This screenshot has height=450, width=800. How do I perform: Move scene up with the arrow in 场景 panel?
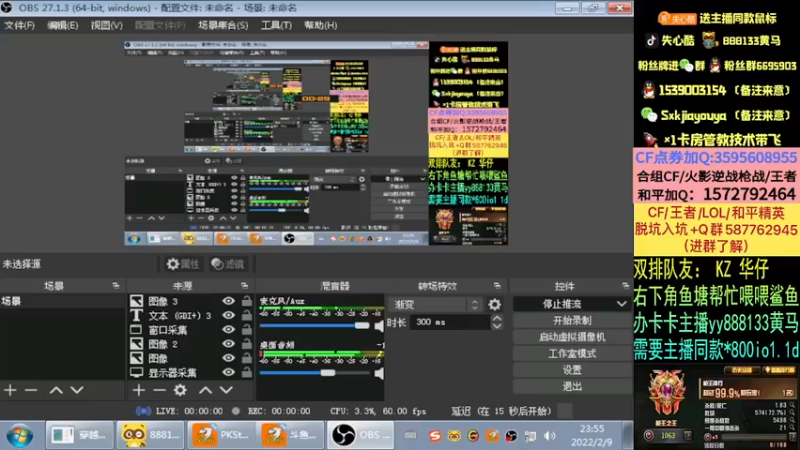[56, 390]
